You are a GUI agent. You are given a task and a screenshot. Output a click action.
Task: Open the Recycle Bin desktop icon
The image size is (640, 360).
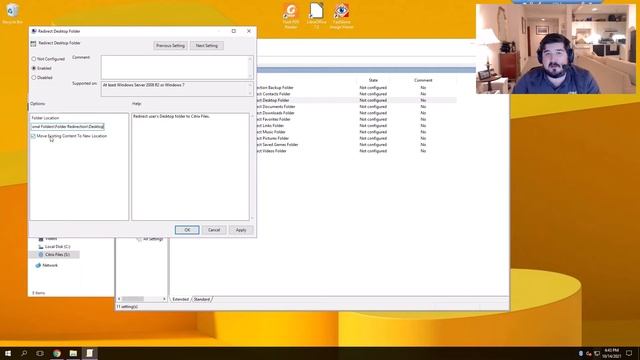click(x=12, y=13)
